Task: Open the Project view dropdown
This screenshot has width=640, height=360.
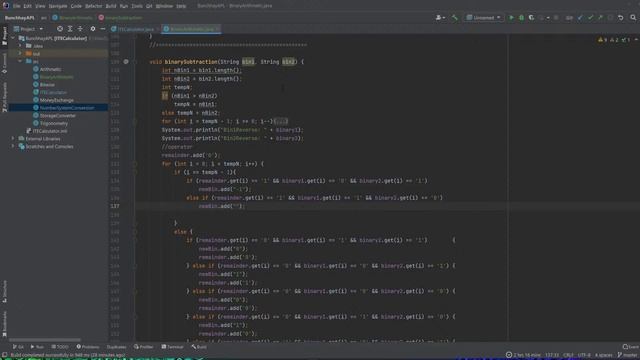Action: [x=28, y=29]
